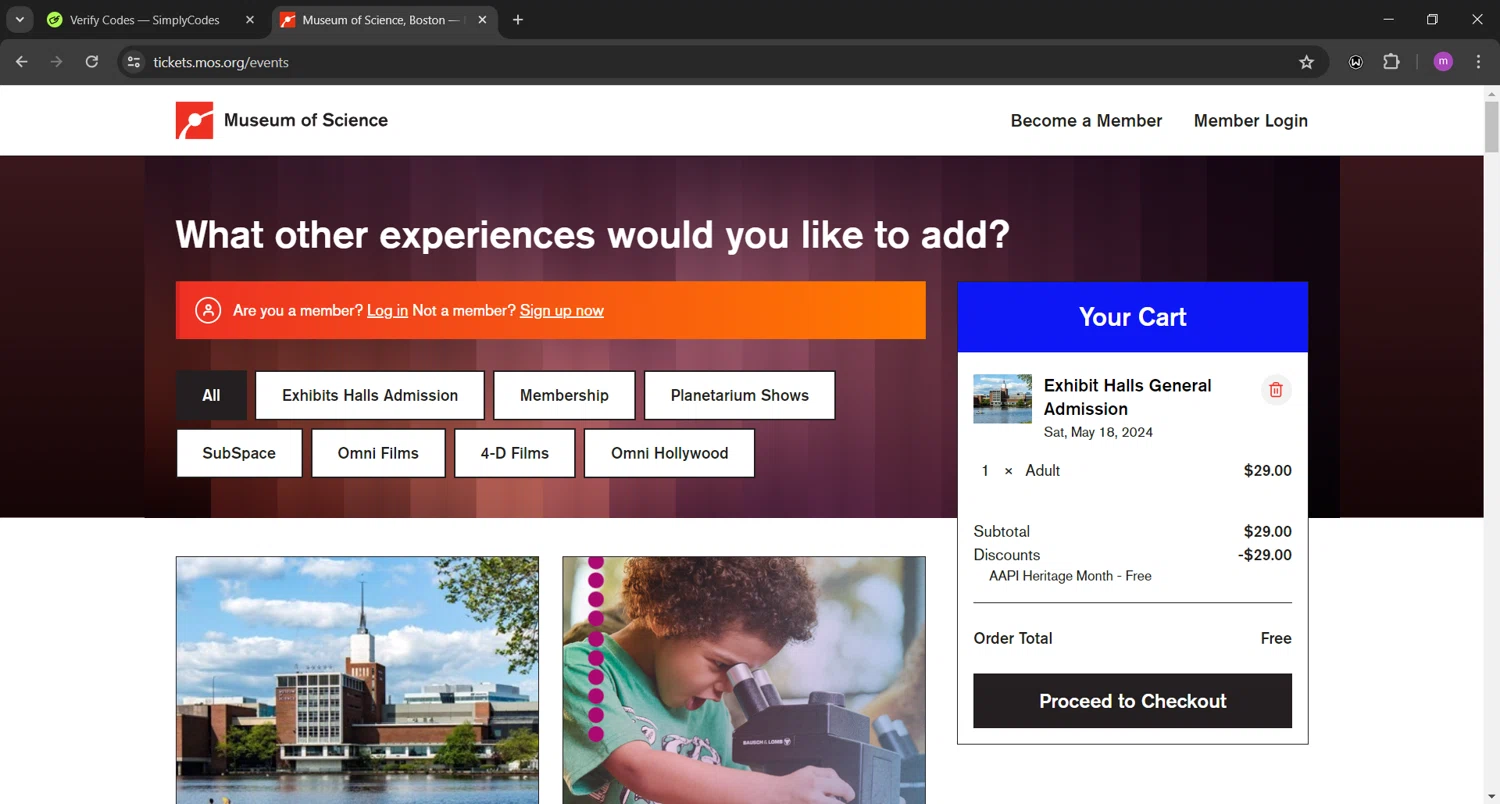The image size is (1500, 804).
Task: Close the Verify Codes SimplyCodes tab
Action: 250,20
